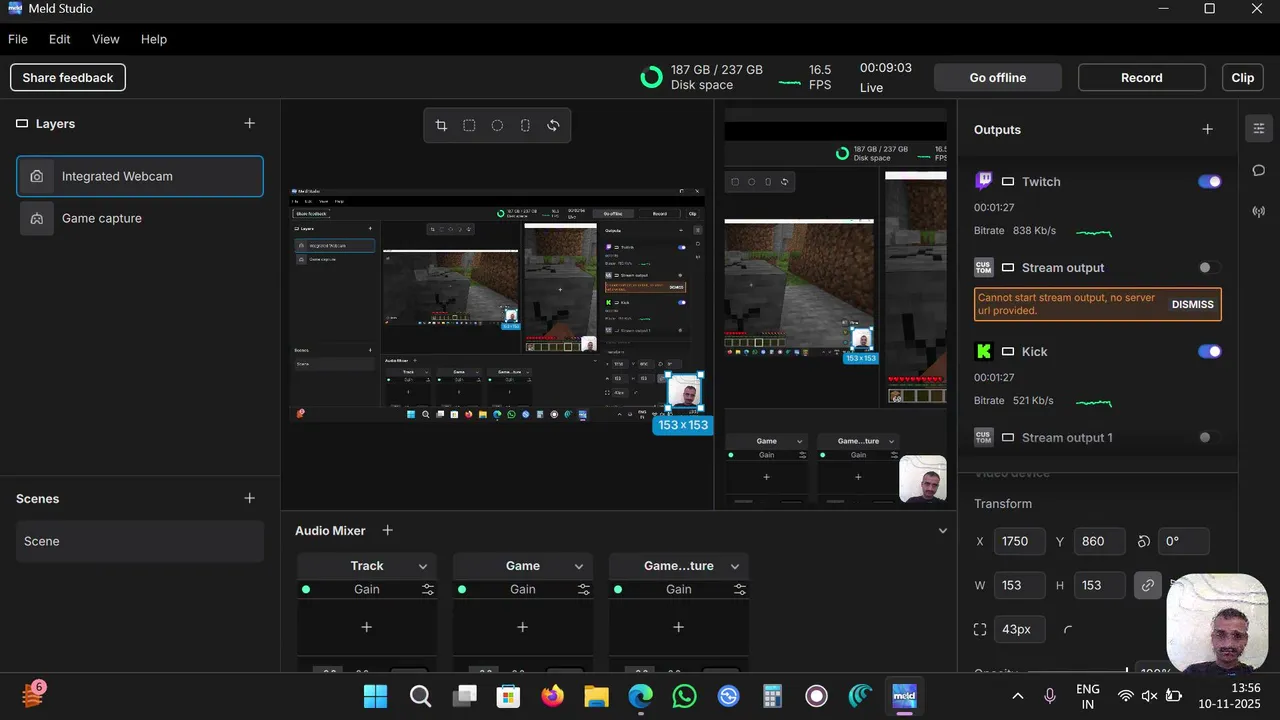Select the Crop tool in preview toolbar
The height and width of the screenshot is (720, 1280).
[x=441, y=125]
